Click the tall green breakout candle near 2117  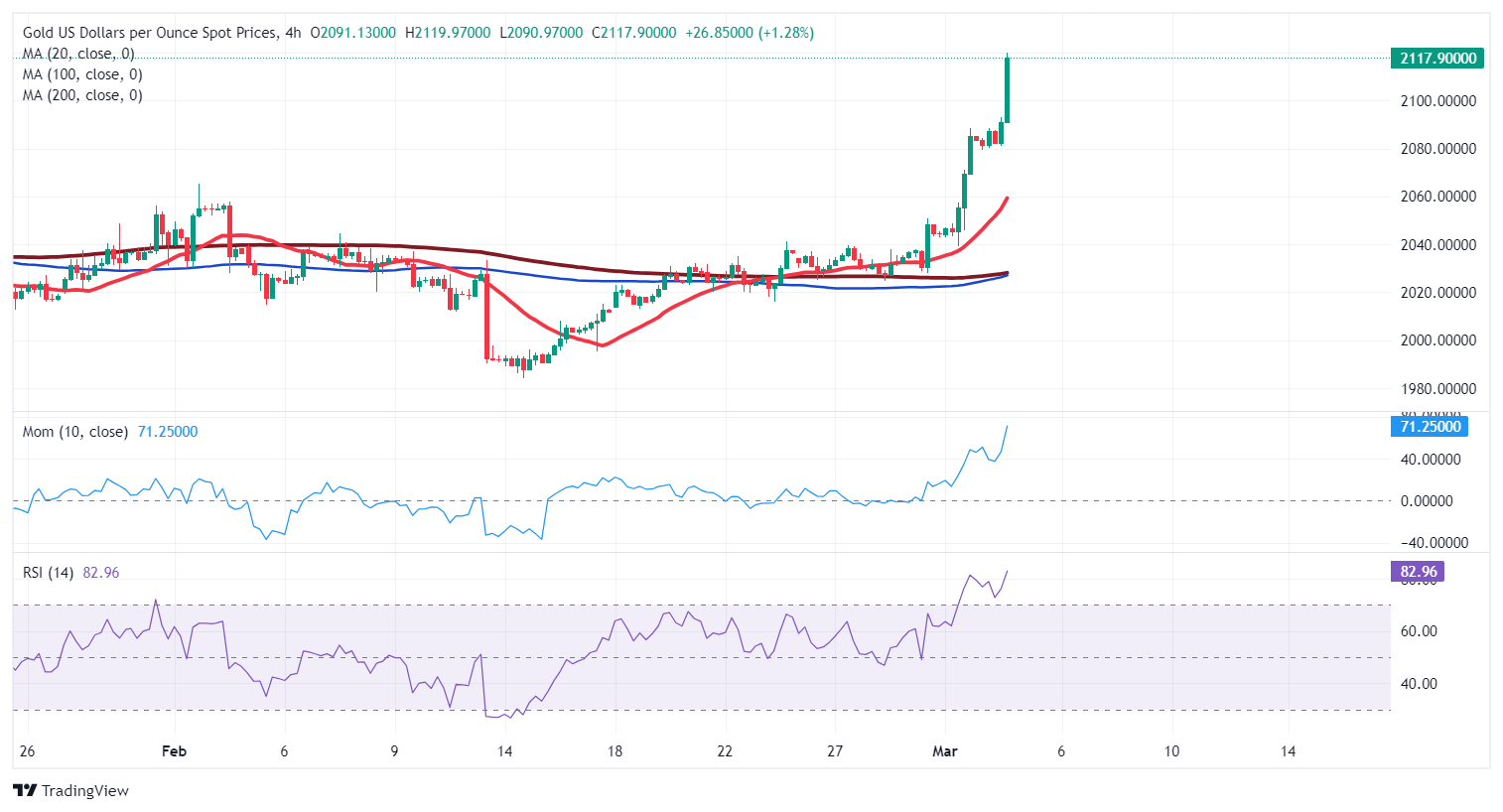[x=1006, y=89]
